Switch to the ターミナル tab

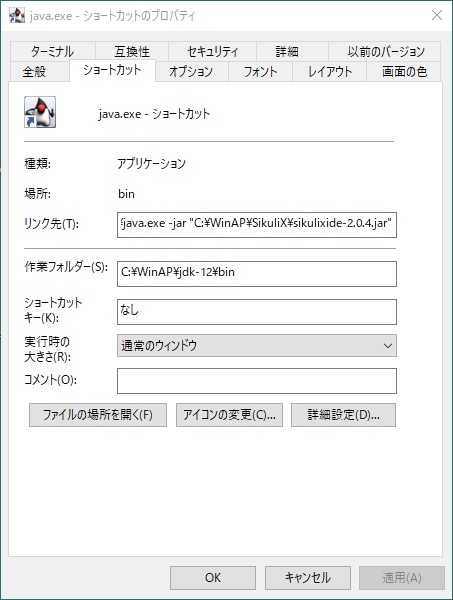pyautogui.click(x=52, y=51)
